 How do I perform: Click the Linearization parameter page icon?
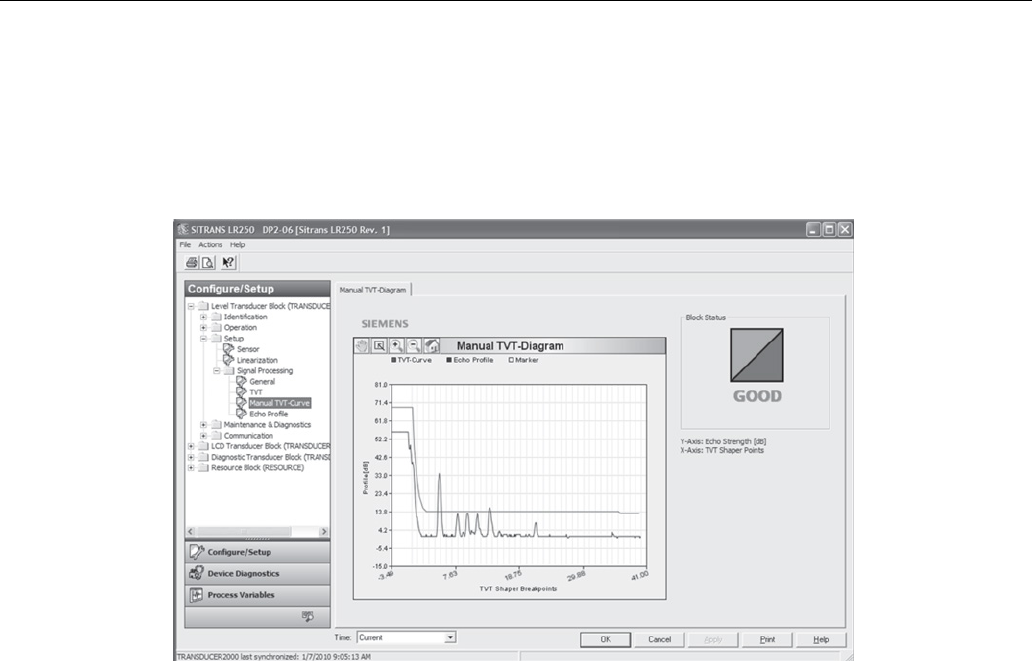[228, 360]
